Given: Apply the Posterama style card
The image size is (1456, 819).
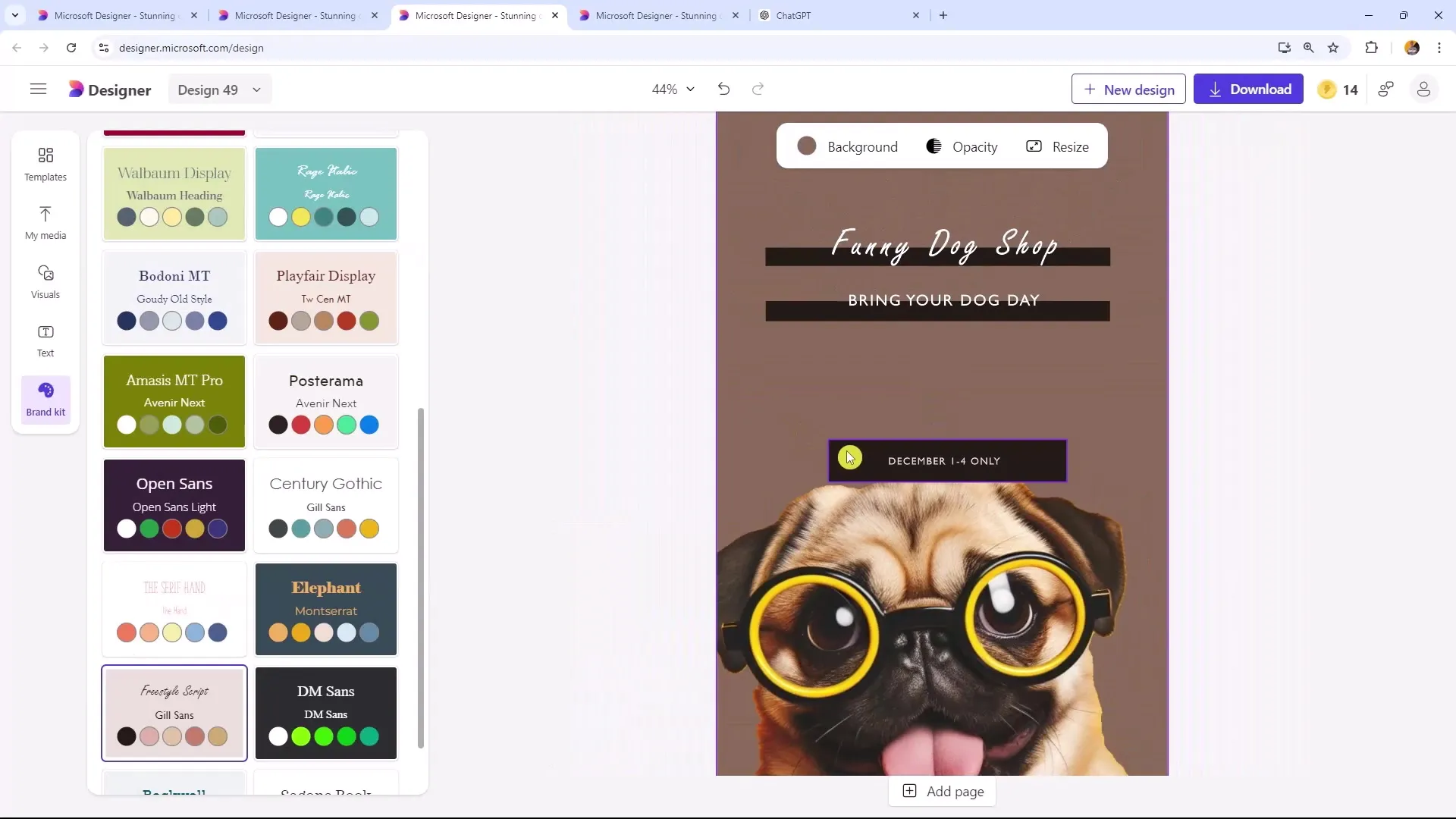Looking at the screenshot, I should click(x=326, y=402).
